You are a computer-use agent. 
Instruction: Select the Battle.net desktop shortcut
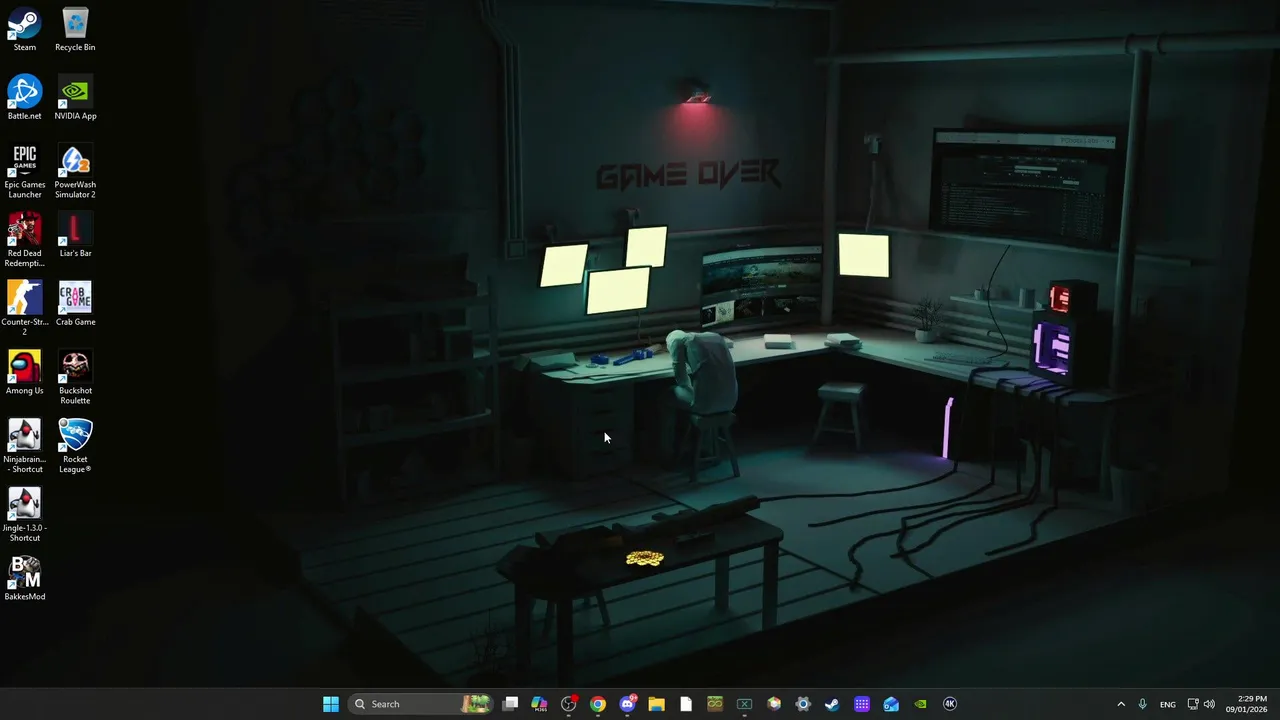tap(25, 98)
